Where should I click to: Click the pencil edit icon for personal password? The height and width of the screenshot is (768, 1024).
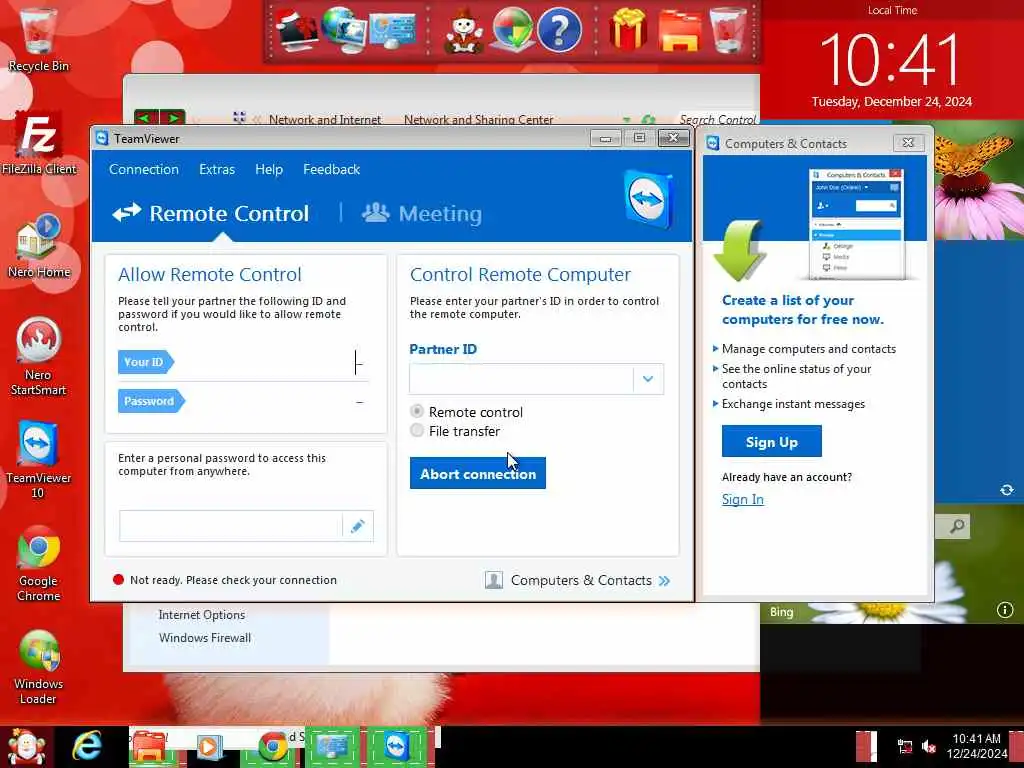(x=357, y=526)
